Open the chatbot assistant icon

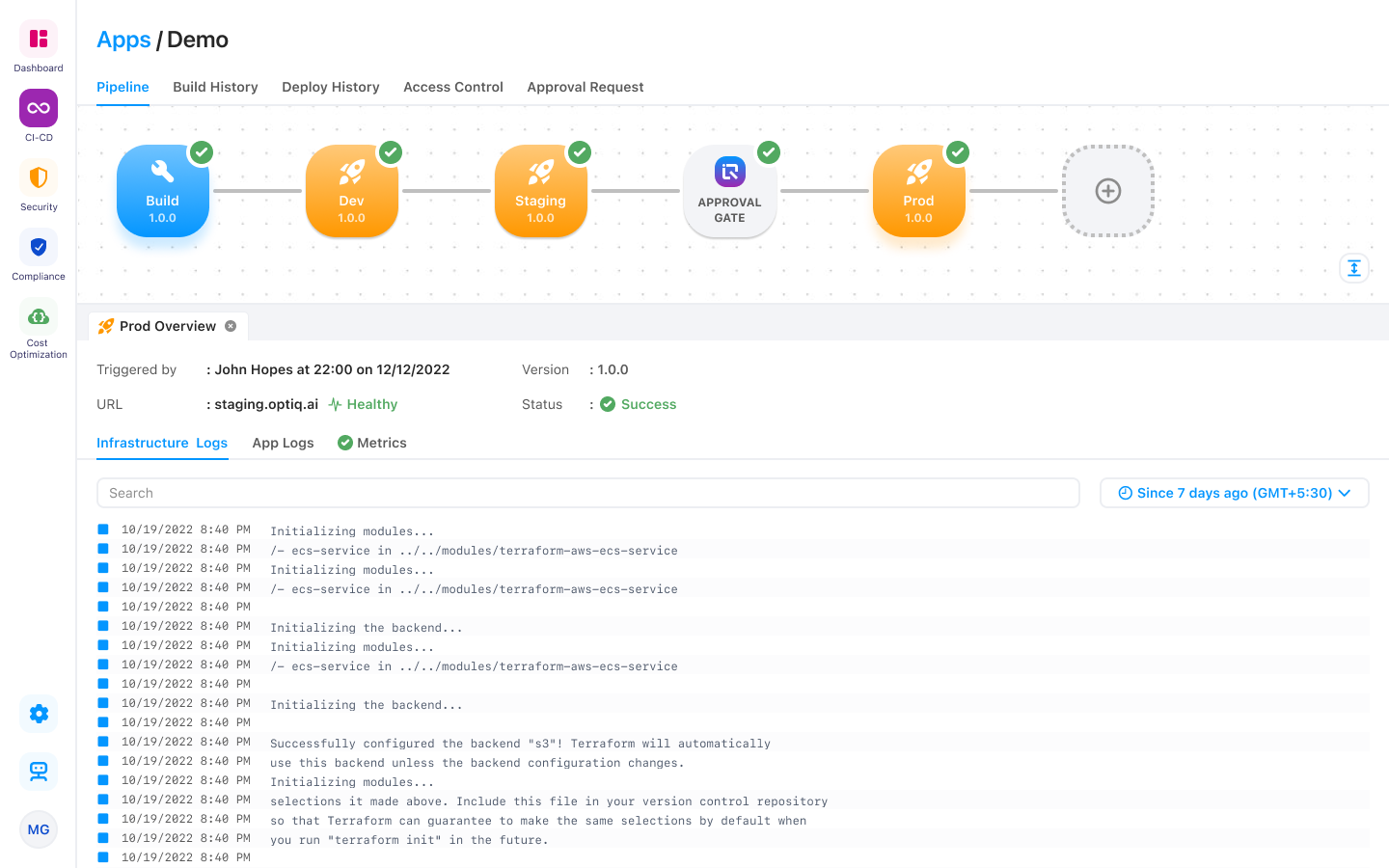point(39,772)
